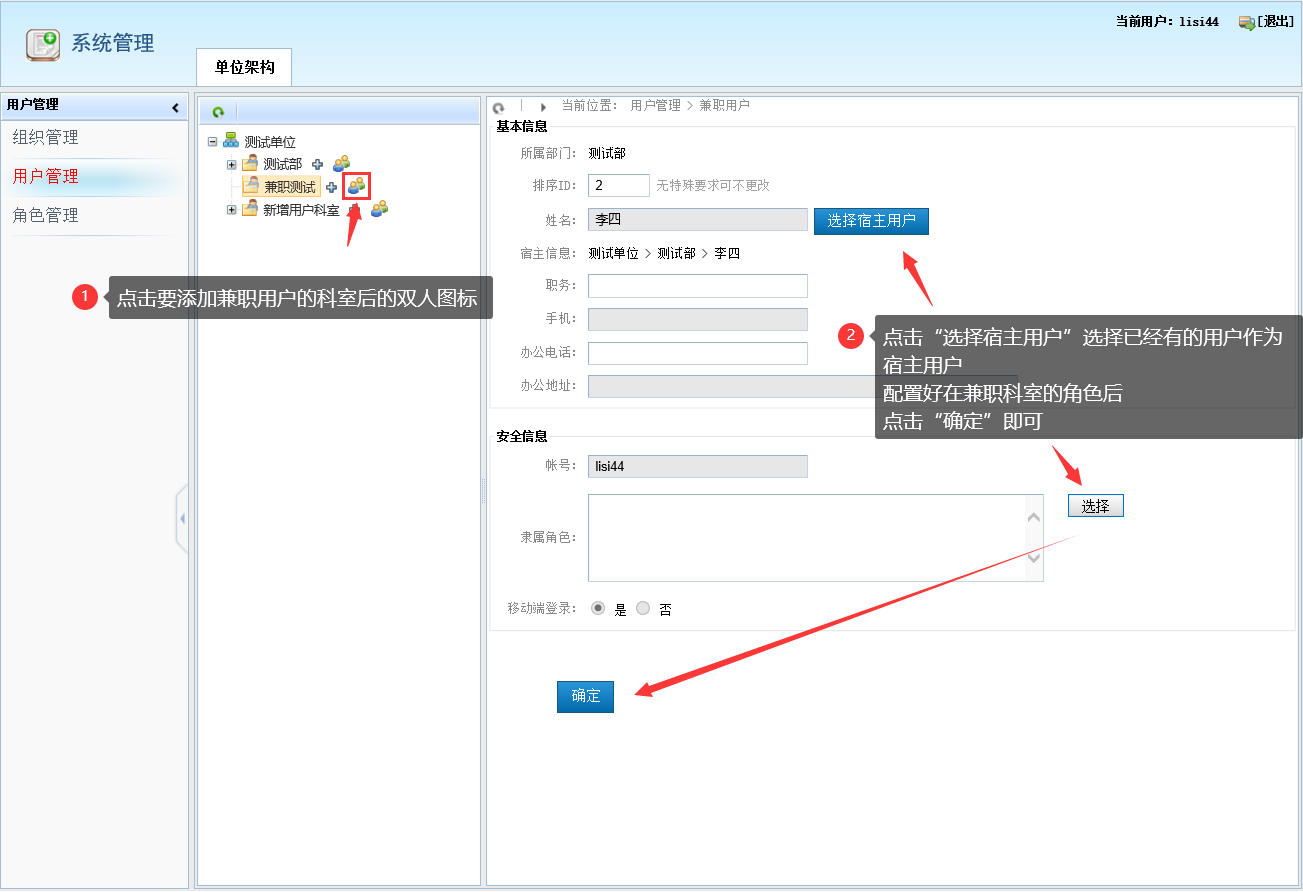This screenshot has width=1303, height=892.
Task: Click the 宿主信息 value 测试单位 > 测试部 > 李四
Action: pos(664,253)
